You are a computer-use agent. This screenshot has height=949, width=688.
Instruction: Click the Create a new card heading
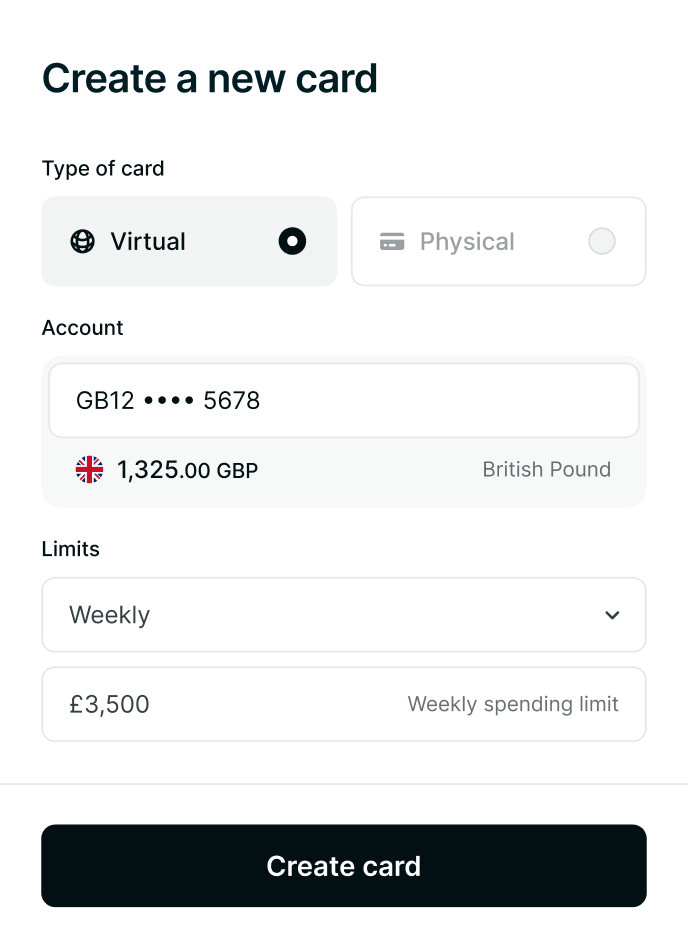(x=210, y=79)
